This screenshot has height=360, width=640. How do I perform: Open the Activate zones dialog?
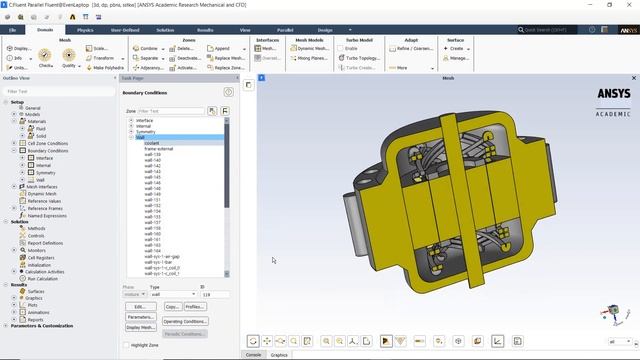coord(183,68)
